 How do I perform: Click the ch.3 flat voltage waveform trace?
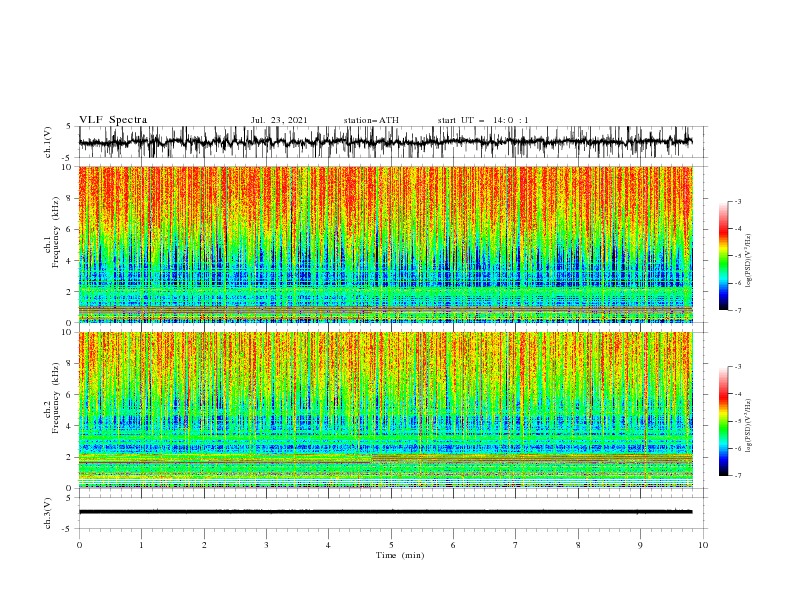point(385,512)
